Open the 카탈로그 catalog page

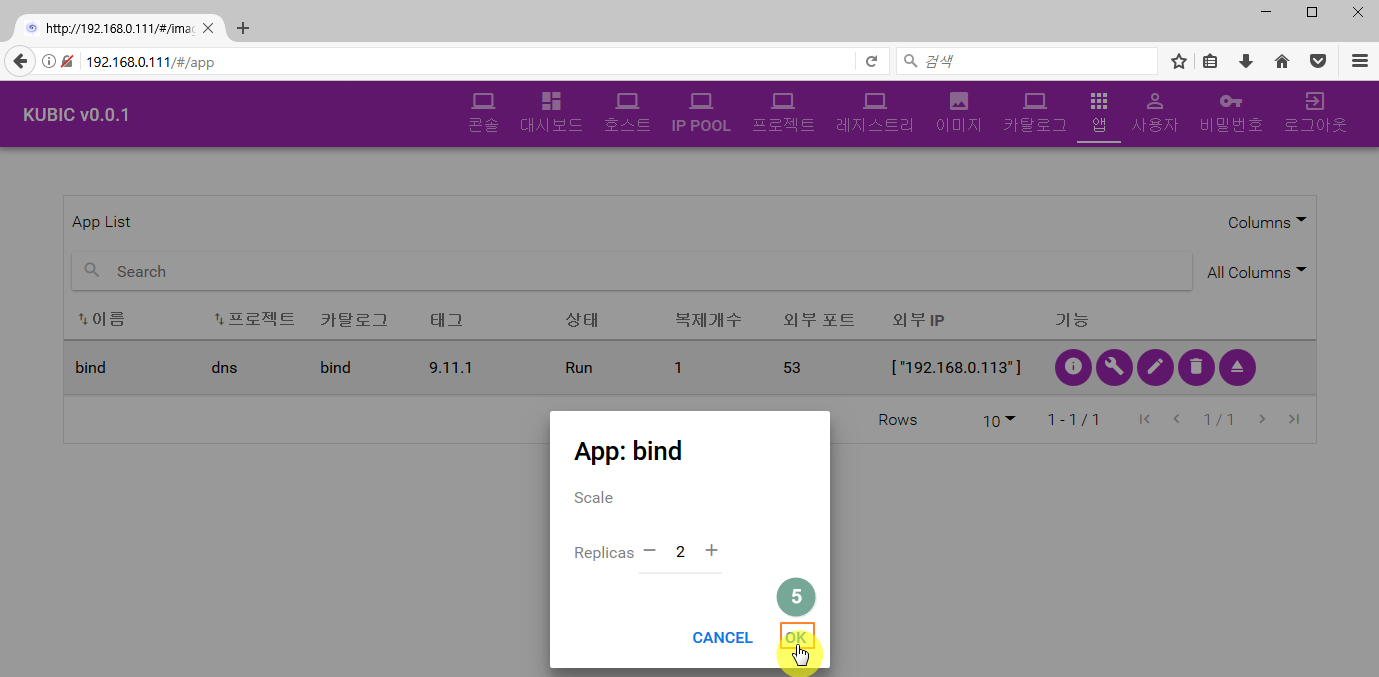pos(1035,113)
